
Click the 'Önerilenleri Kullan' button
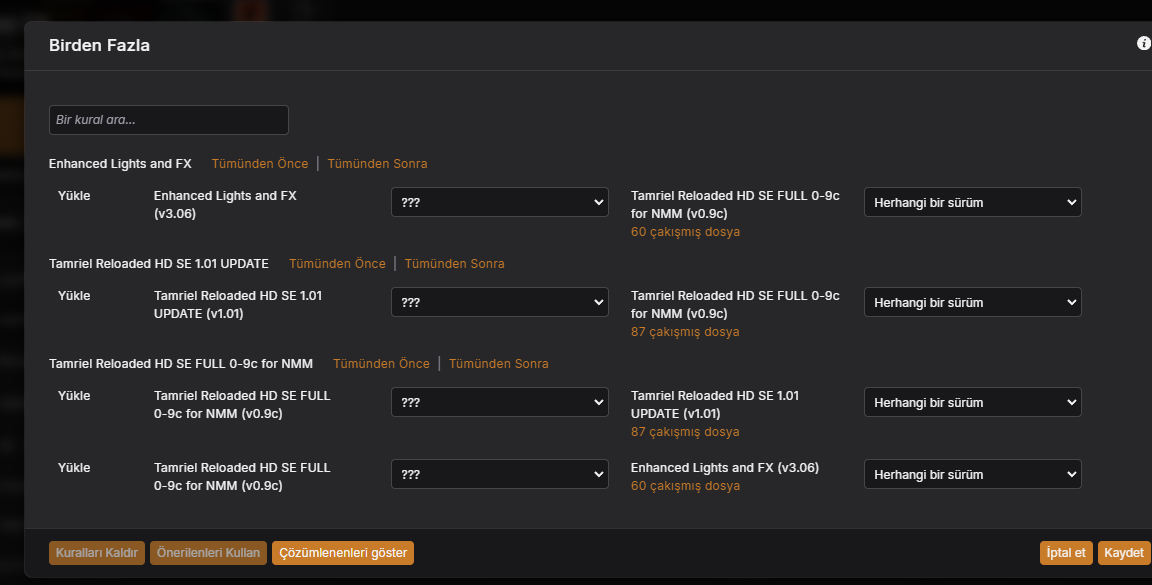click(209, 553)
